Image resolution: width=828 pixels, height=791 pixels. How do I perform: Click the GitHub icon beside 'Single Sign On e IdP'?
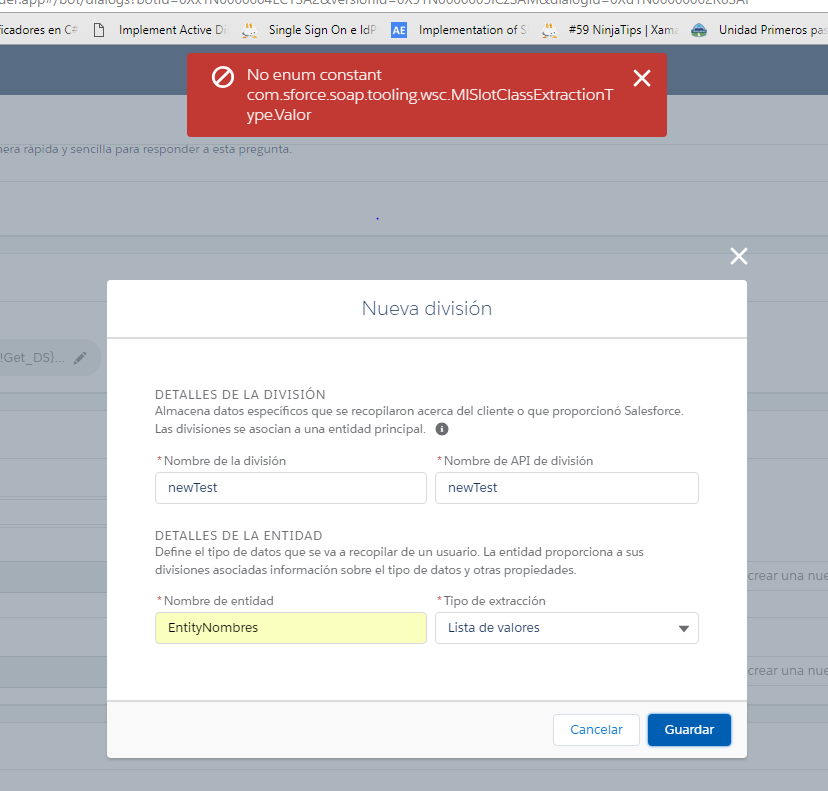pos(250,29)
